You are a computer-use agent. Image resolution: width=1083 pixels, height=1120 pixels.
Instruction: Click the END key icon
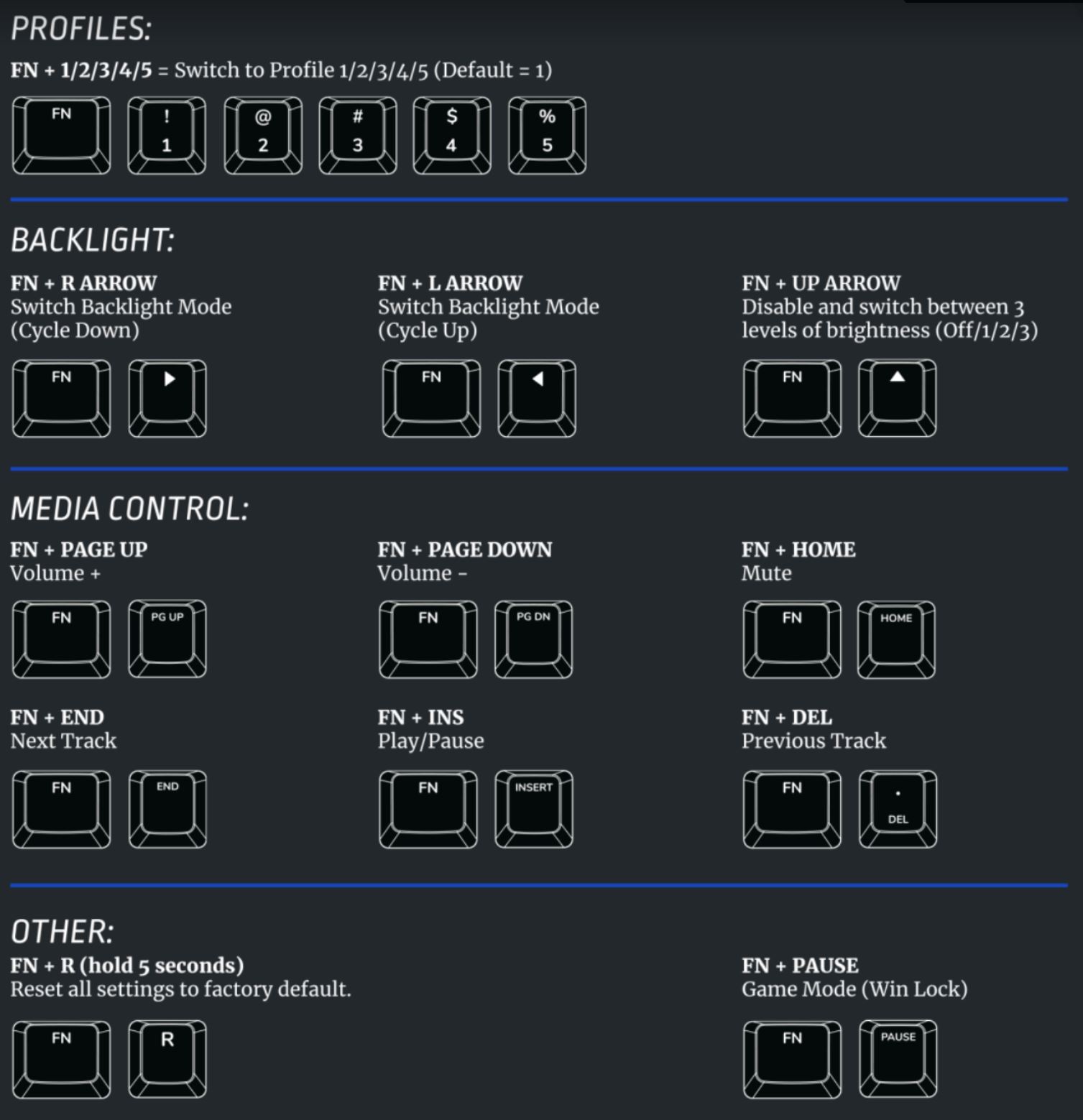pyautogui.click(x=167, y=810)
